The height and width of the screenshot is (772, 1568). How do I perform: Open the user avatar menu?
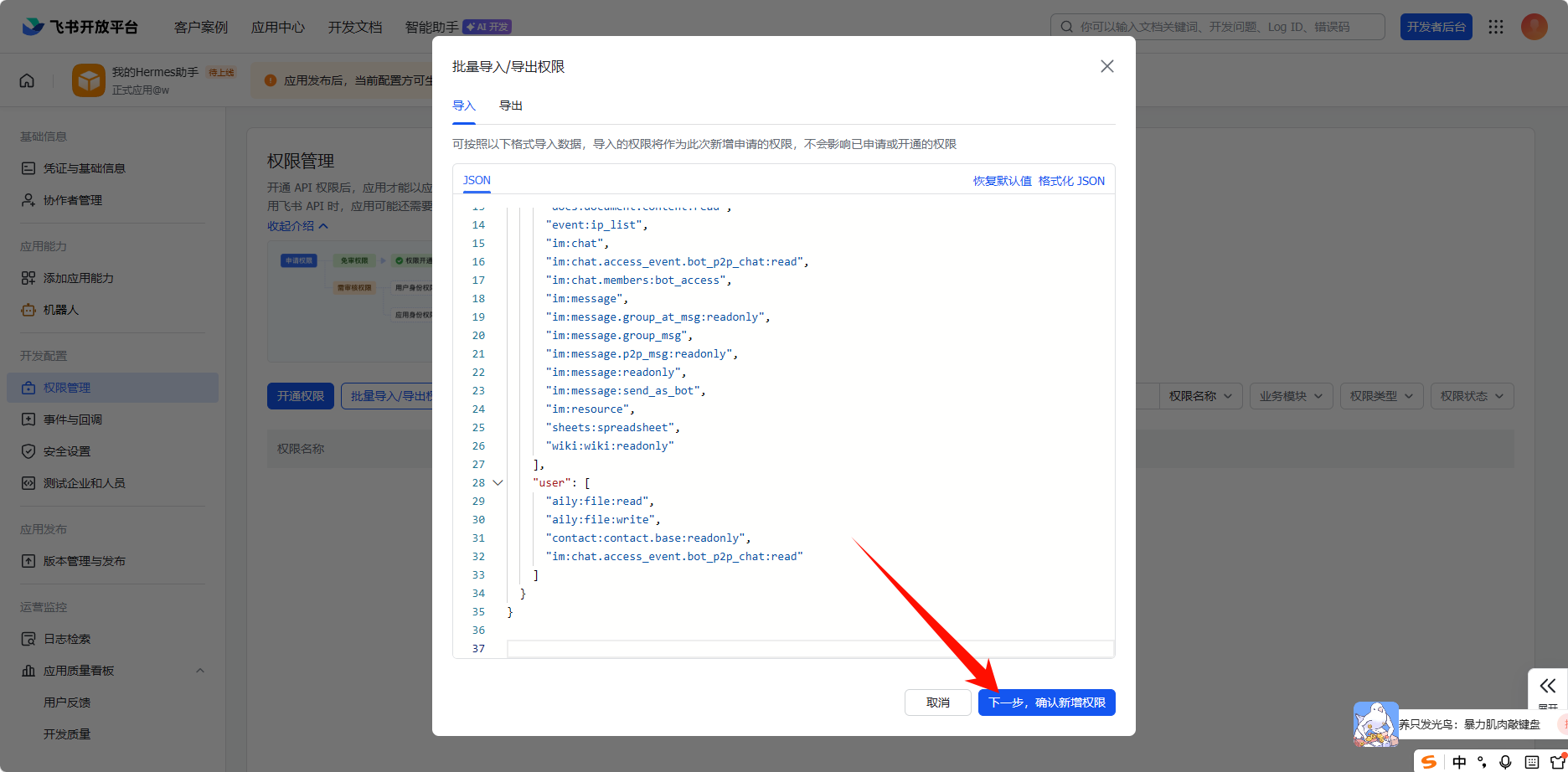(1534, 27)
